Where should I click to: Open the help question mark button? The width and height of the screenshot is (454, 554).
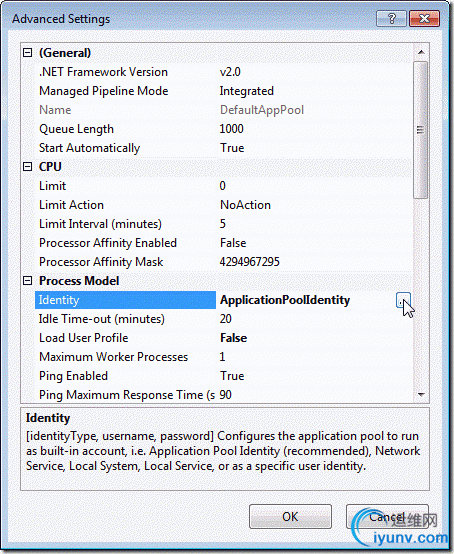(x=391, y=18)
